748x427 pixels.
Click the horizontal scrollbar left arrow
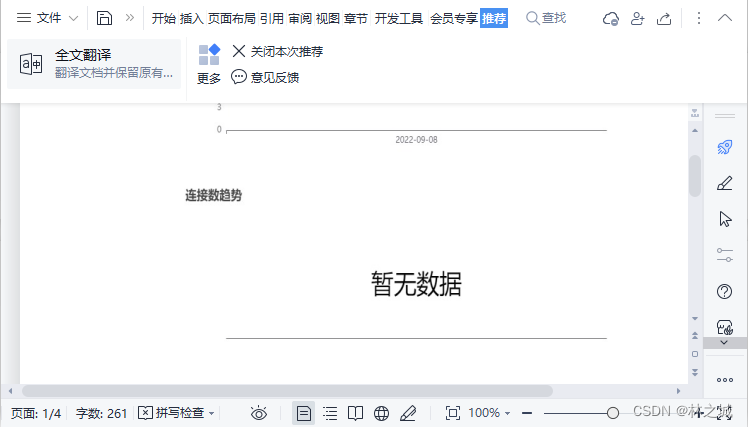tap(10, 391)
